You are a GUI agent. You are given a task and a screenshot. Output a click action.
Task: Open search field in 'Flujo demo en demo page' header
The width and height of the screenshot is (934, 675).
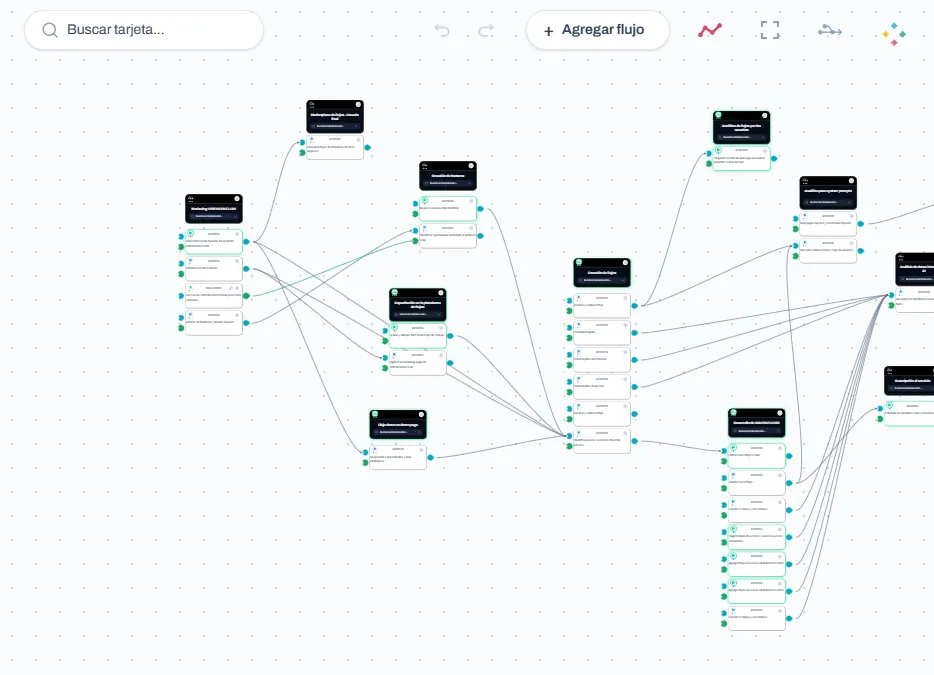[x=398, y=432]
